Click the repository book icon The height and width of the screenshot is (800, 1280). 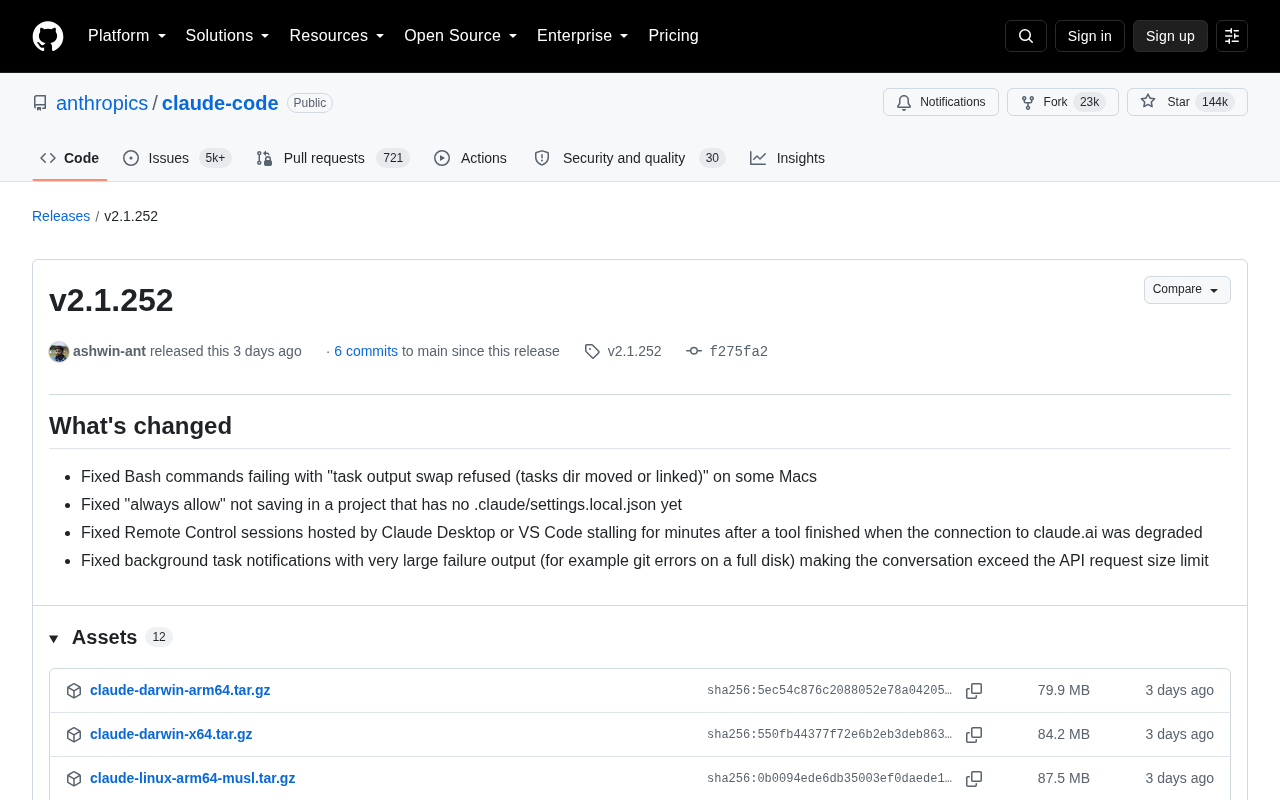click(x=40, y=103)
